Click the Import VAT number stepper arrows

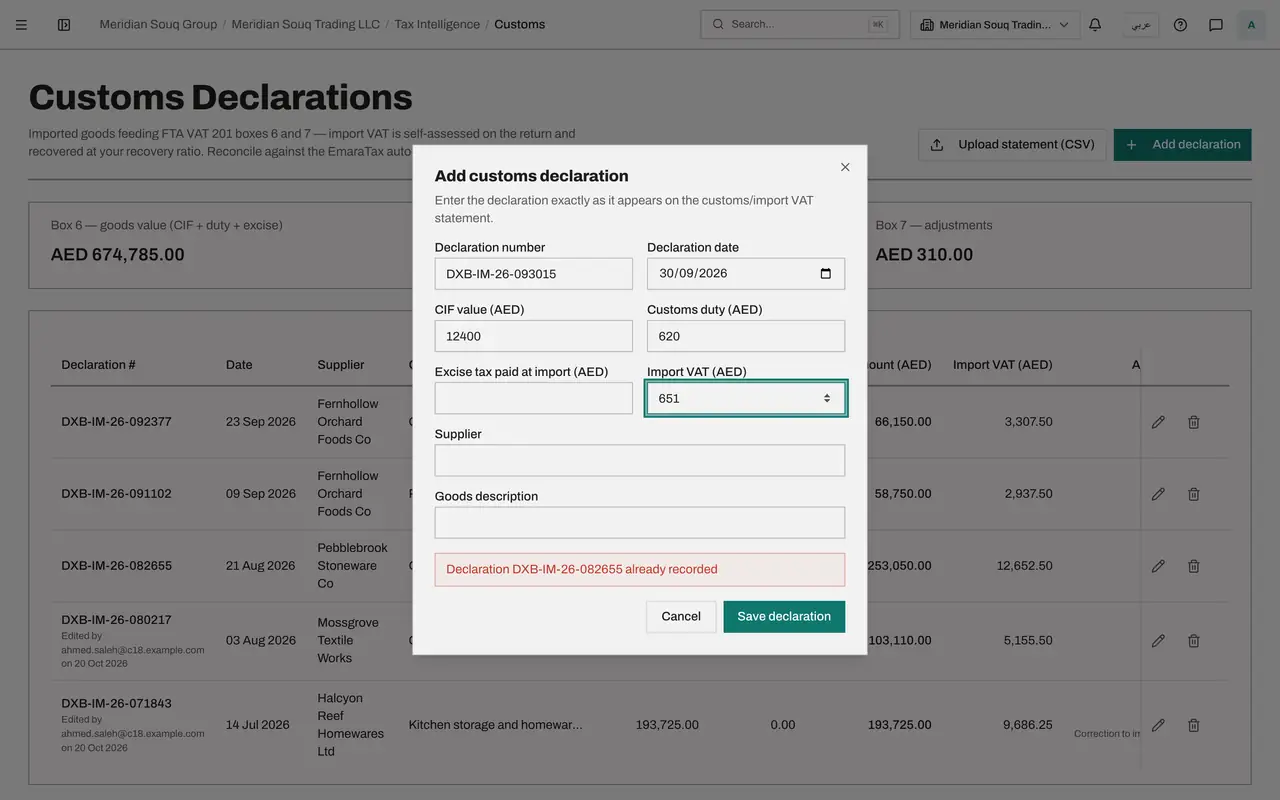tap(827, 398)
